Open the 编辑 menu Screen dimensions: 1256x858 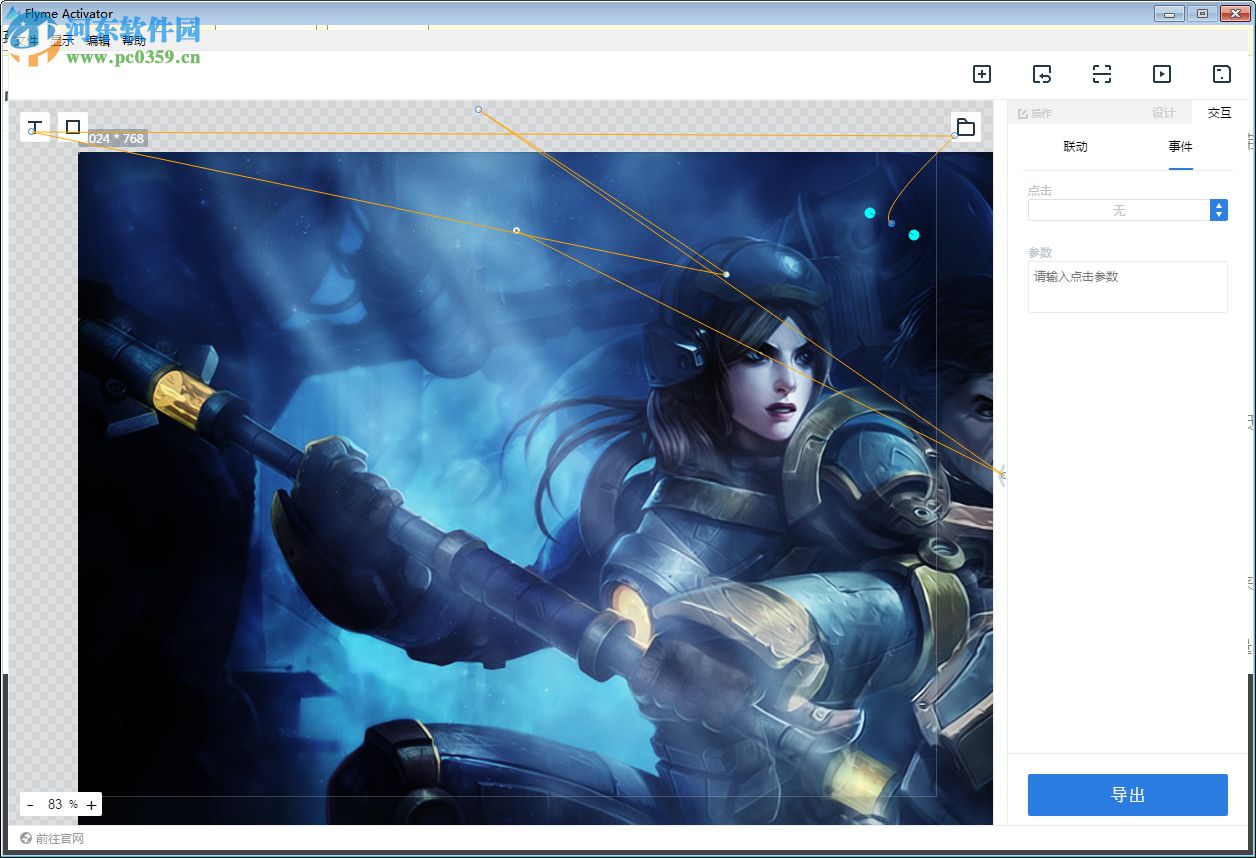point(98,41)
